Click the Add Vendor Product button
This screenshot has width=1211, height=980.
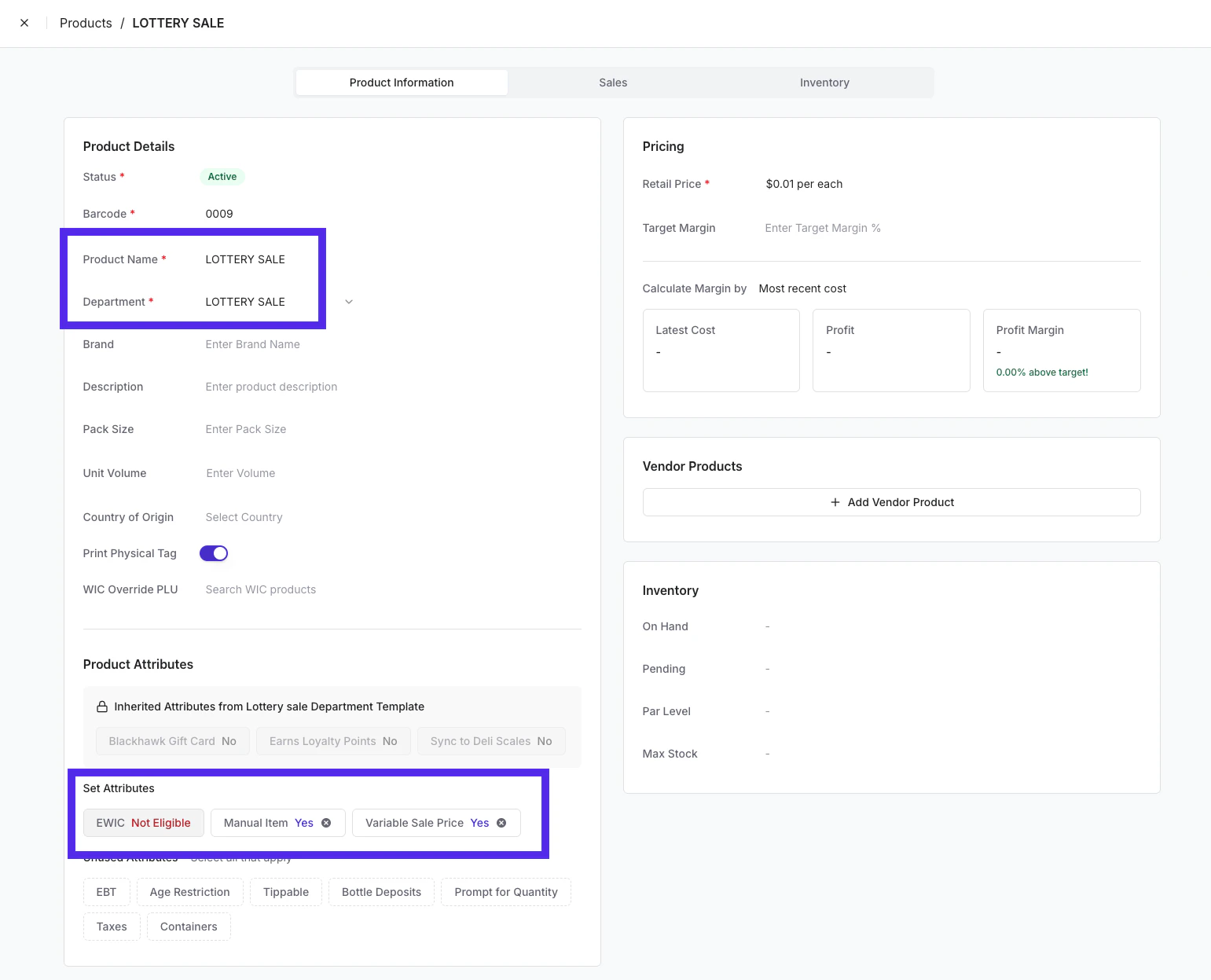[891, 502]
